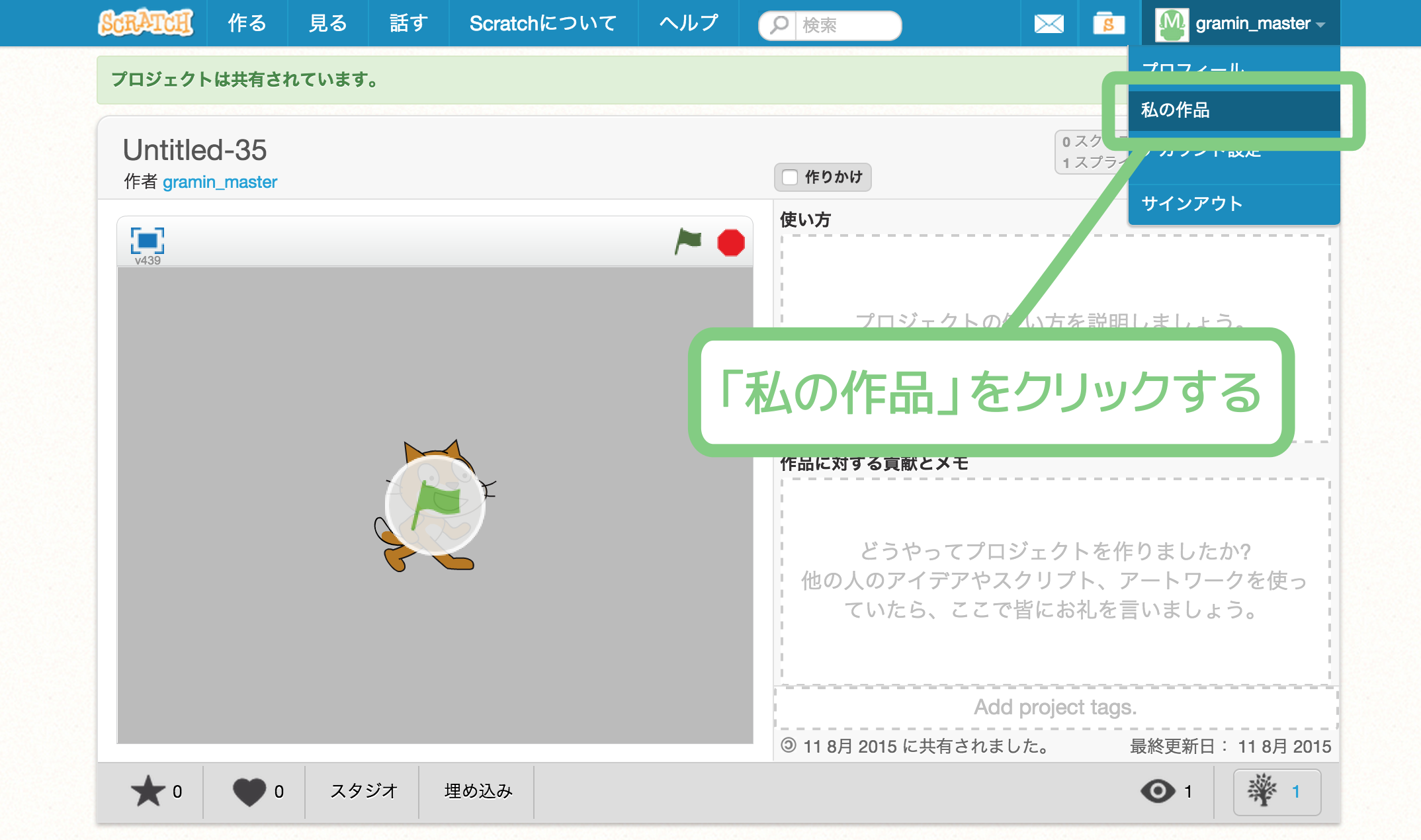Click the copyright icon beside shared date
Screen dimensions: 1421x840
click(789, 745)
